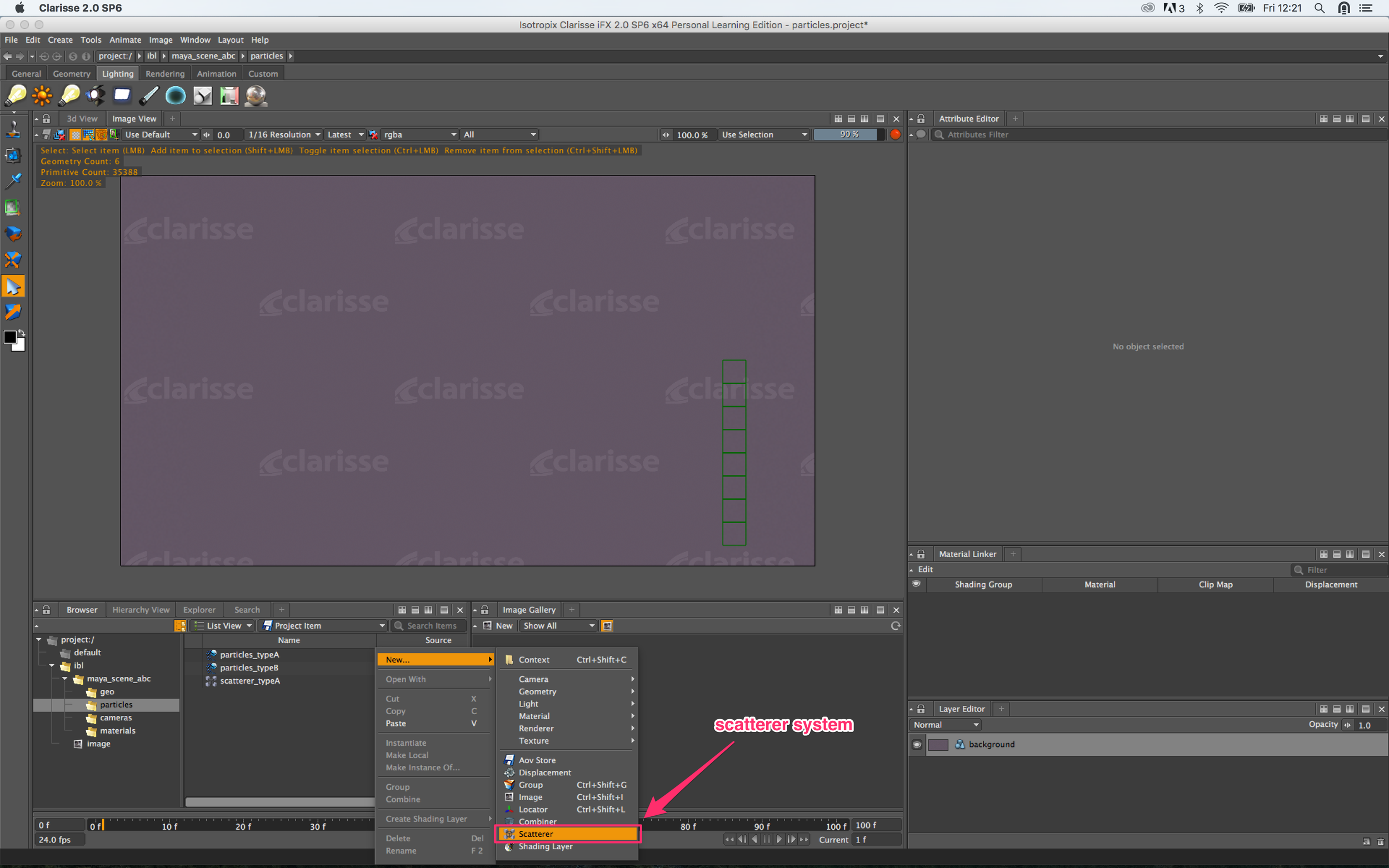Toggle the lock on Image View panel

47,119
